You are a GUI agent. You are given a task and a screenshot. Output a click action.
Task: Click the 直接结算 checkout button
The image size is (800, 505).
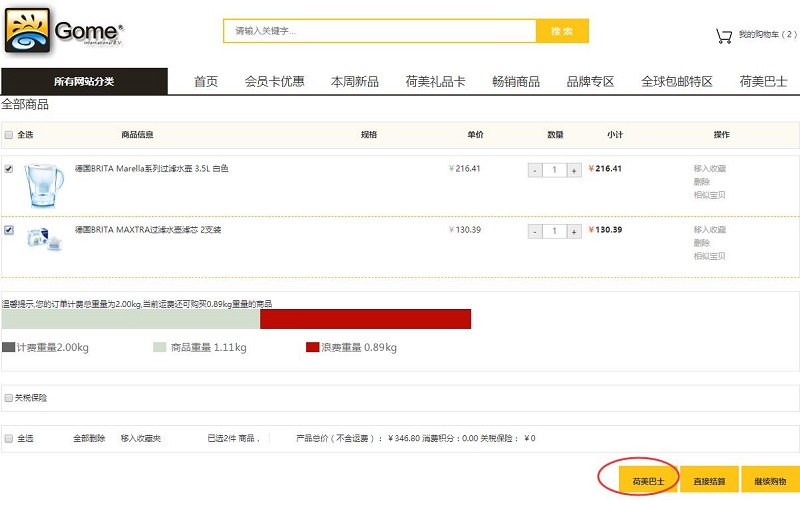[709, 481]
